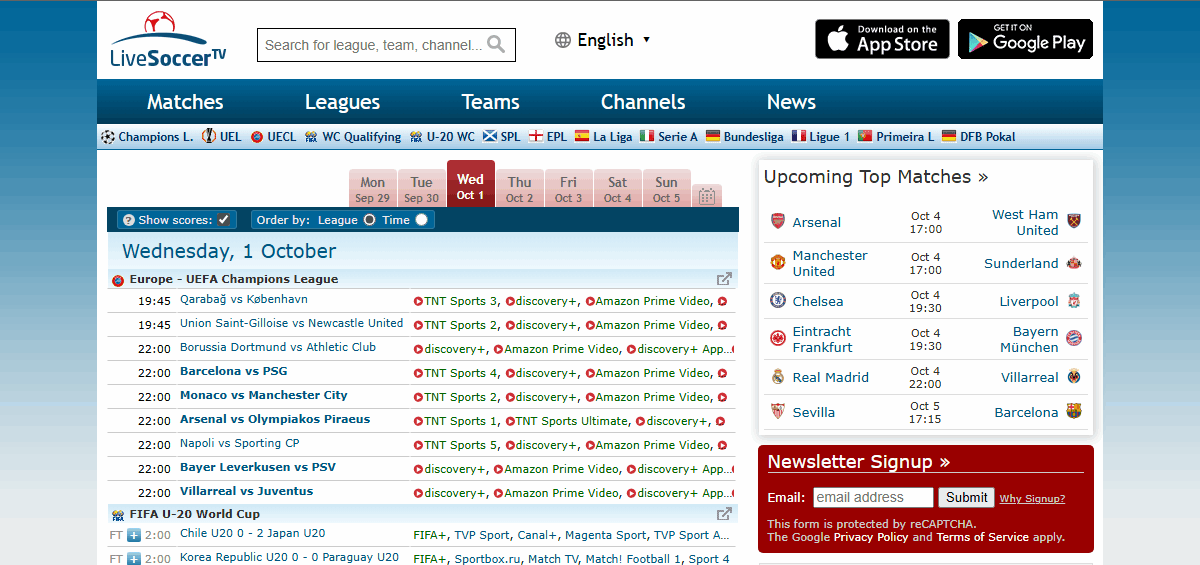Select Order by League radio button
Image resolution: width=1200 pixels, height=565 pixels.
click(369, 220)
